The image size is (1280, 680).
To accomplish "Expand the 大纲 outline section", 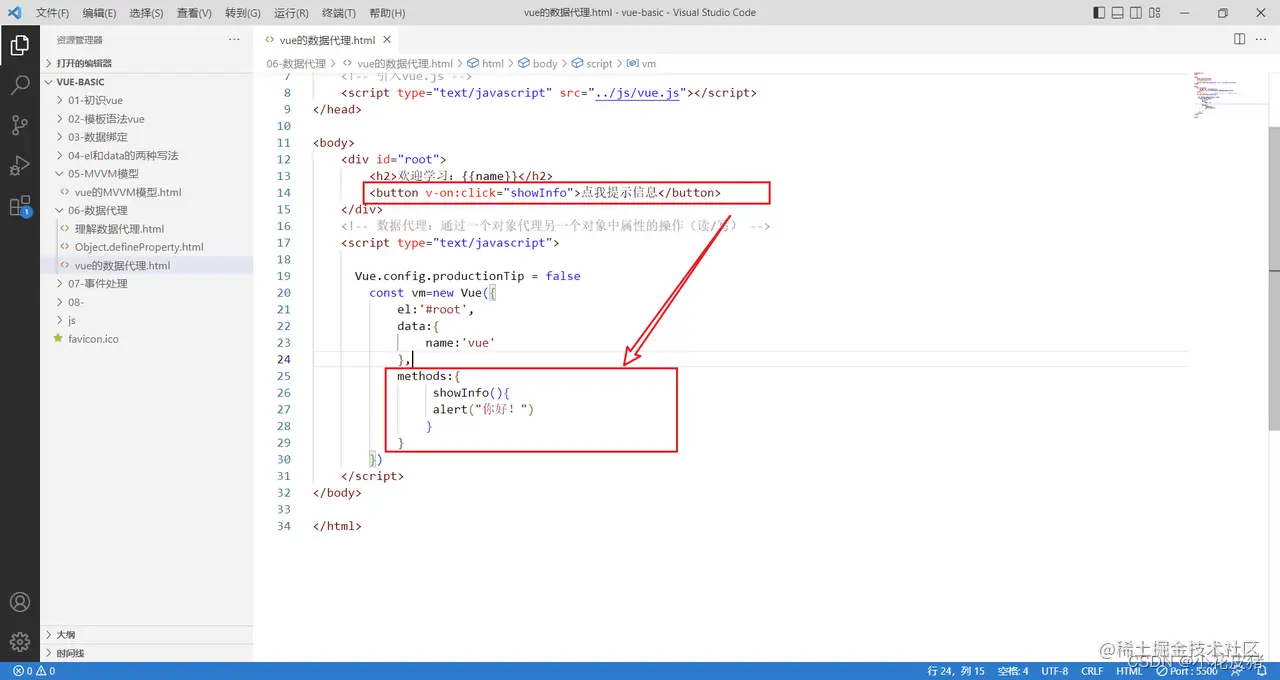I will click(x=147, y=635).
